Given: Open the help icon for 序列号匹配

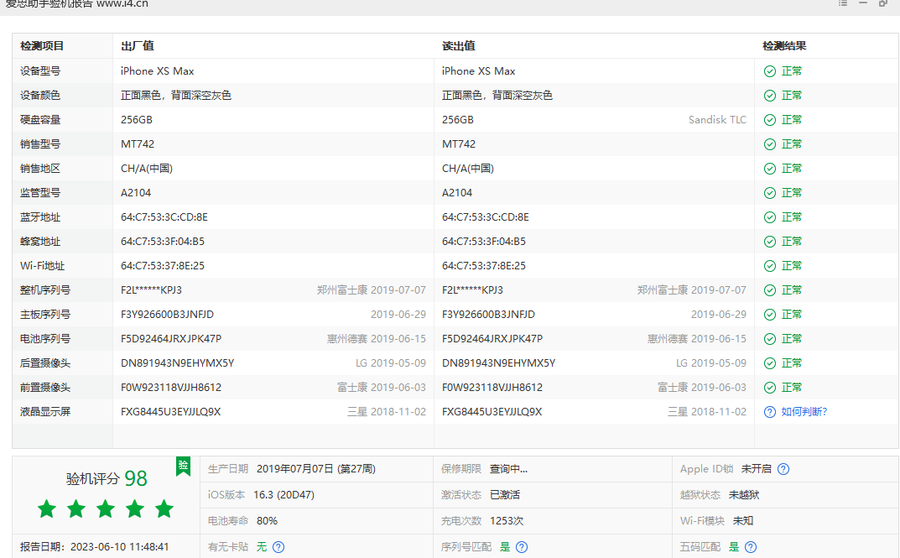Looking at the screenshot, I should pyautogui.click(x=522, y=547).
